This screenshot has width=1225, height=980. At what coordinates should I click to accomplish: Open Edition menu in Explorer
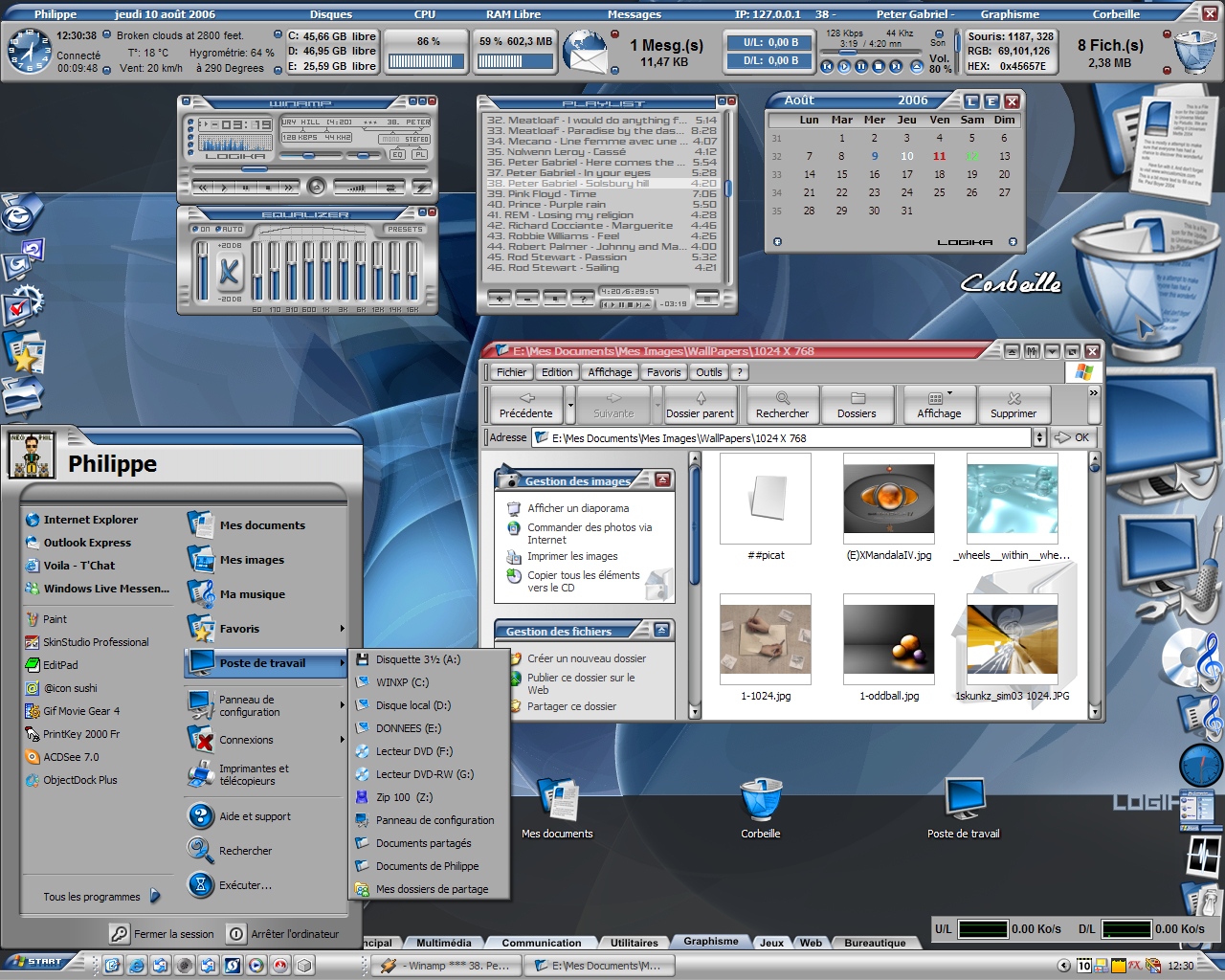click(557, 372)
